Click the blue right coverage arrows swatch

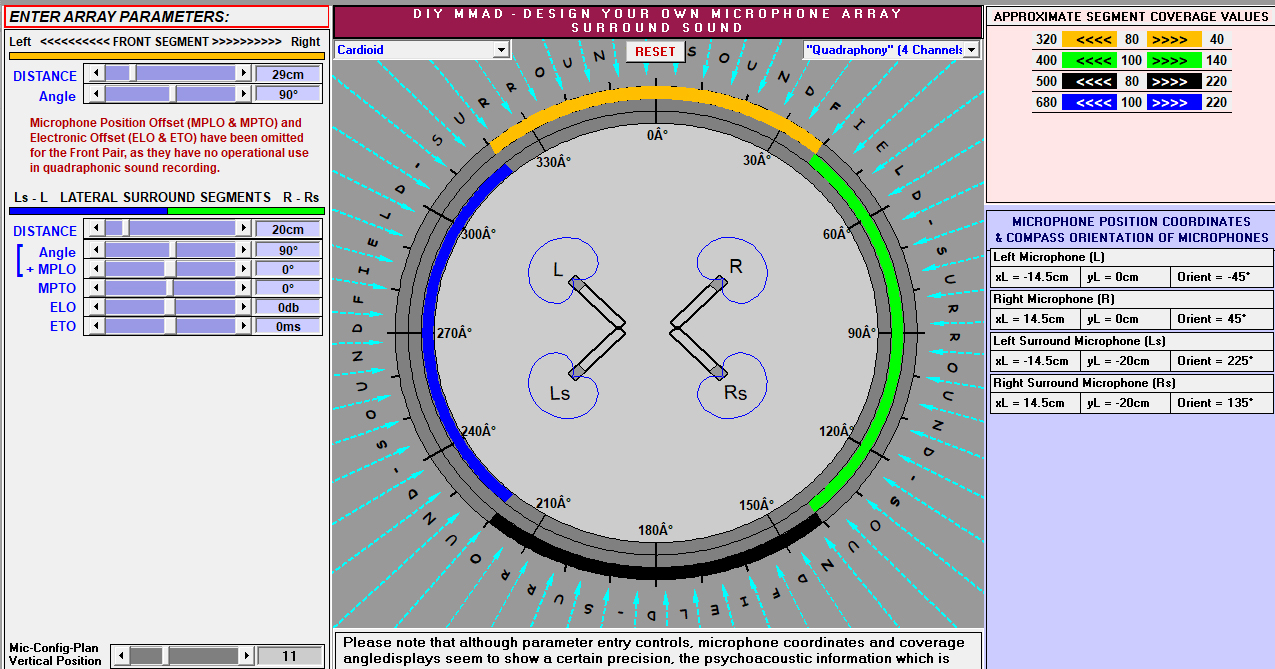[1174, 103]
